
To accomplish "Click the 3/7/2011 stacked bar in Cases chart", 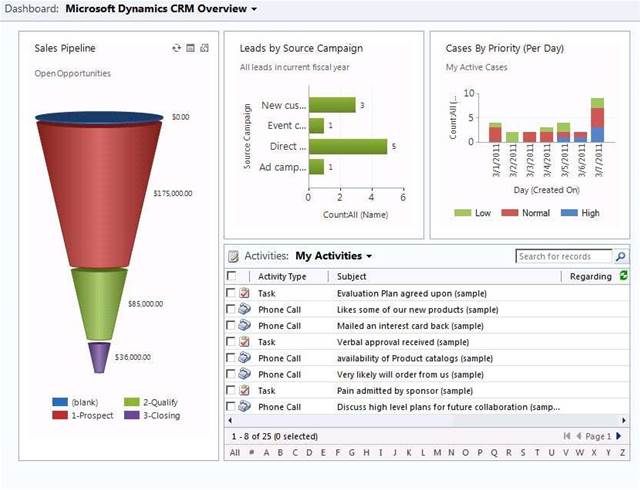I will pyautogui.click(x=597, y=120).
